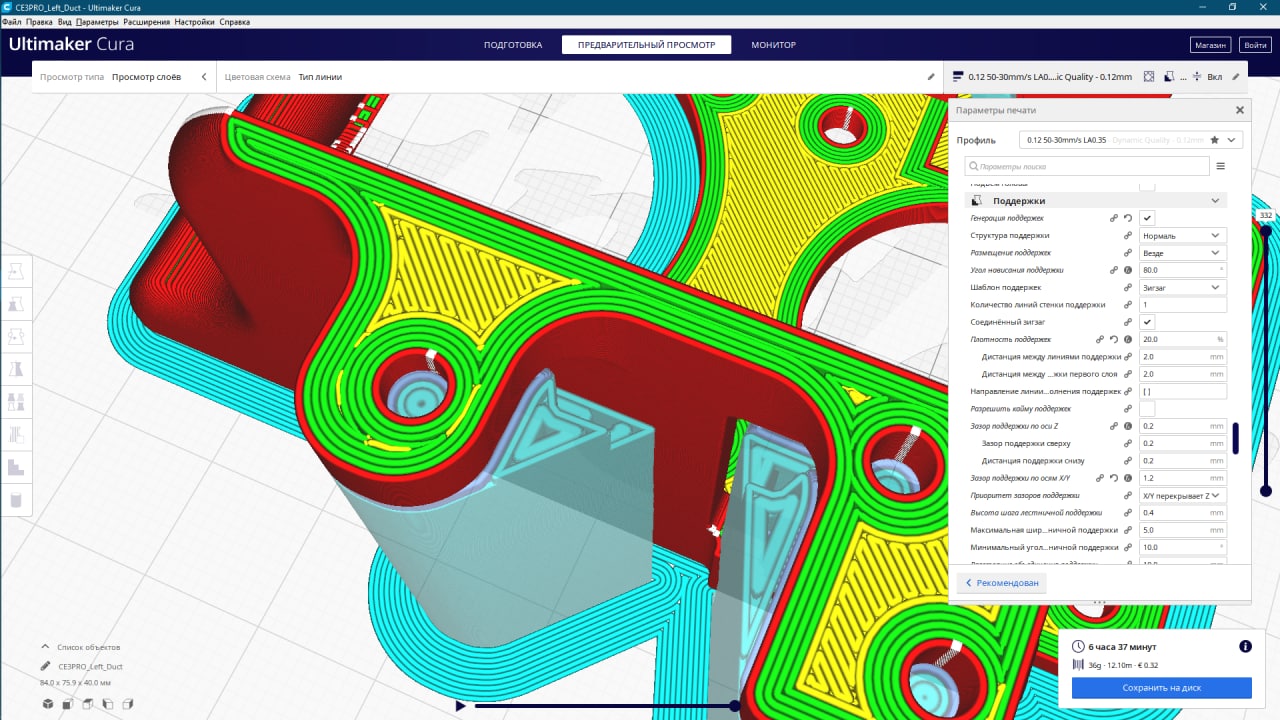This screenshot has width=1280, height=720.
Task: Reset Генерация поддержек to default value
Action: point(1127,218)
